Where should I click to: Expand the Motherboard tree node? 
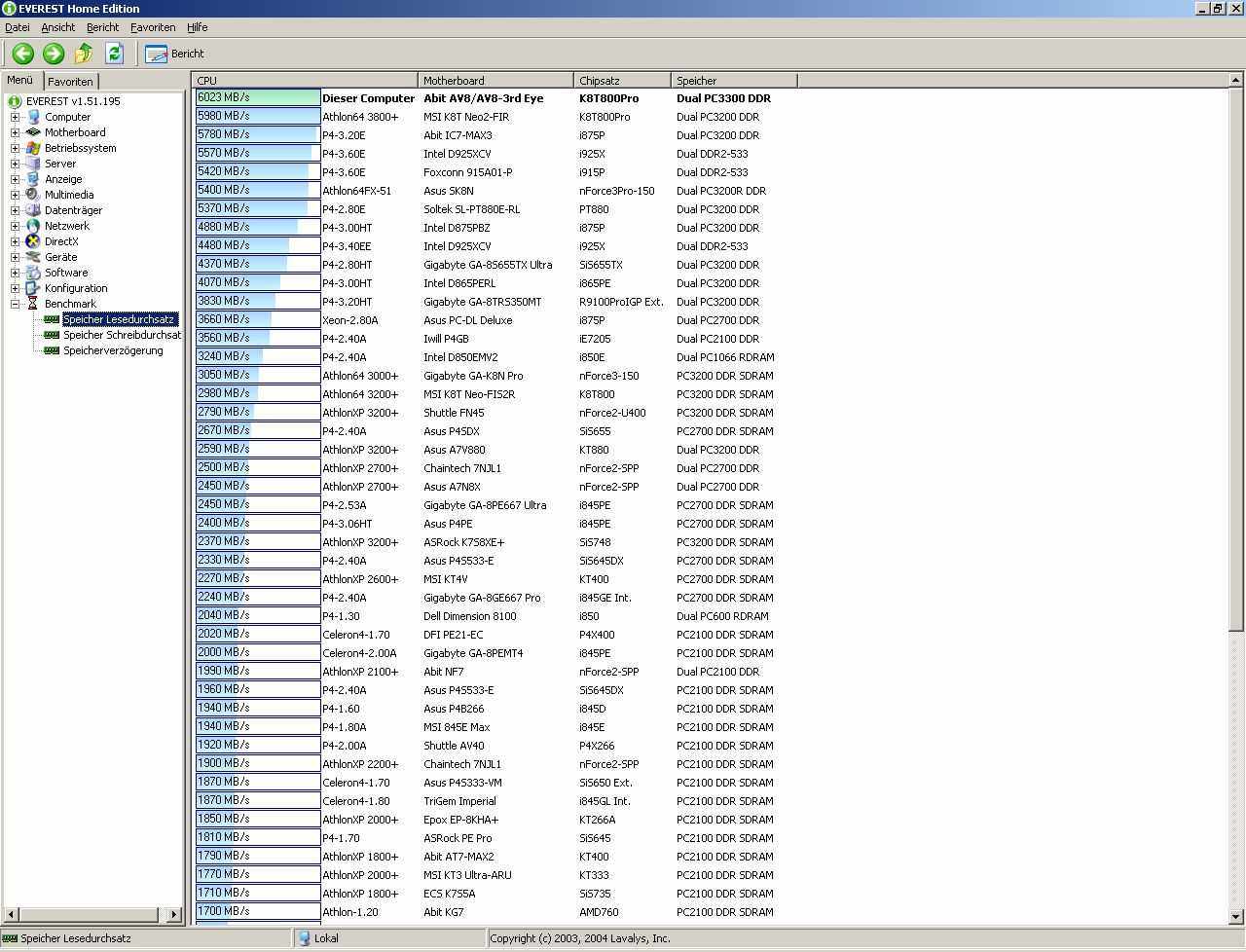15,132
